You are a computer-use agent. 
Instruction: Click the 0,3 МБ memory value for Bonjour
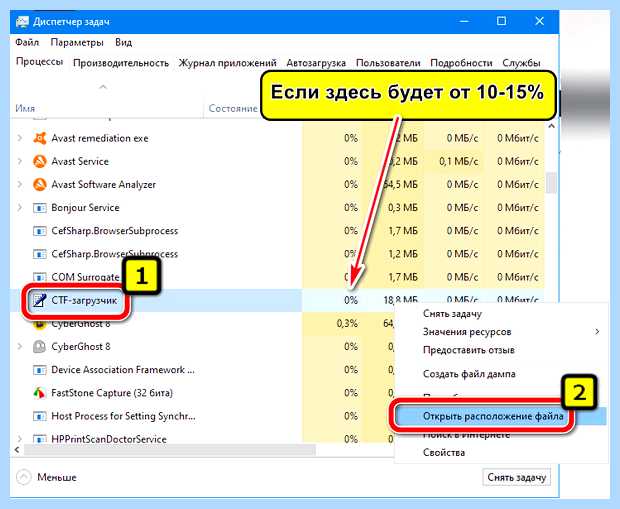(x=403, y=208)
